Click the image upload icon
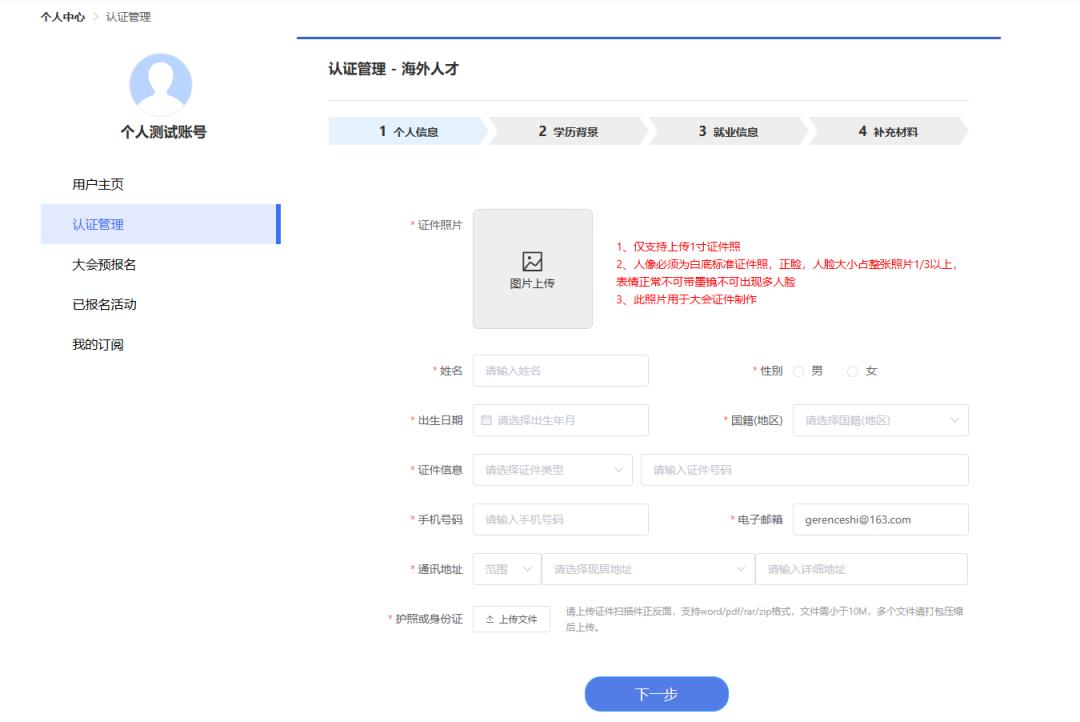 click(532, 261)
